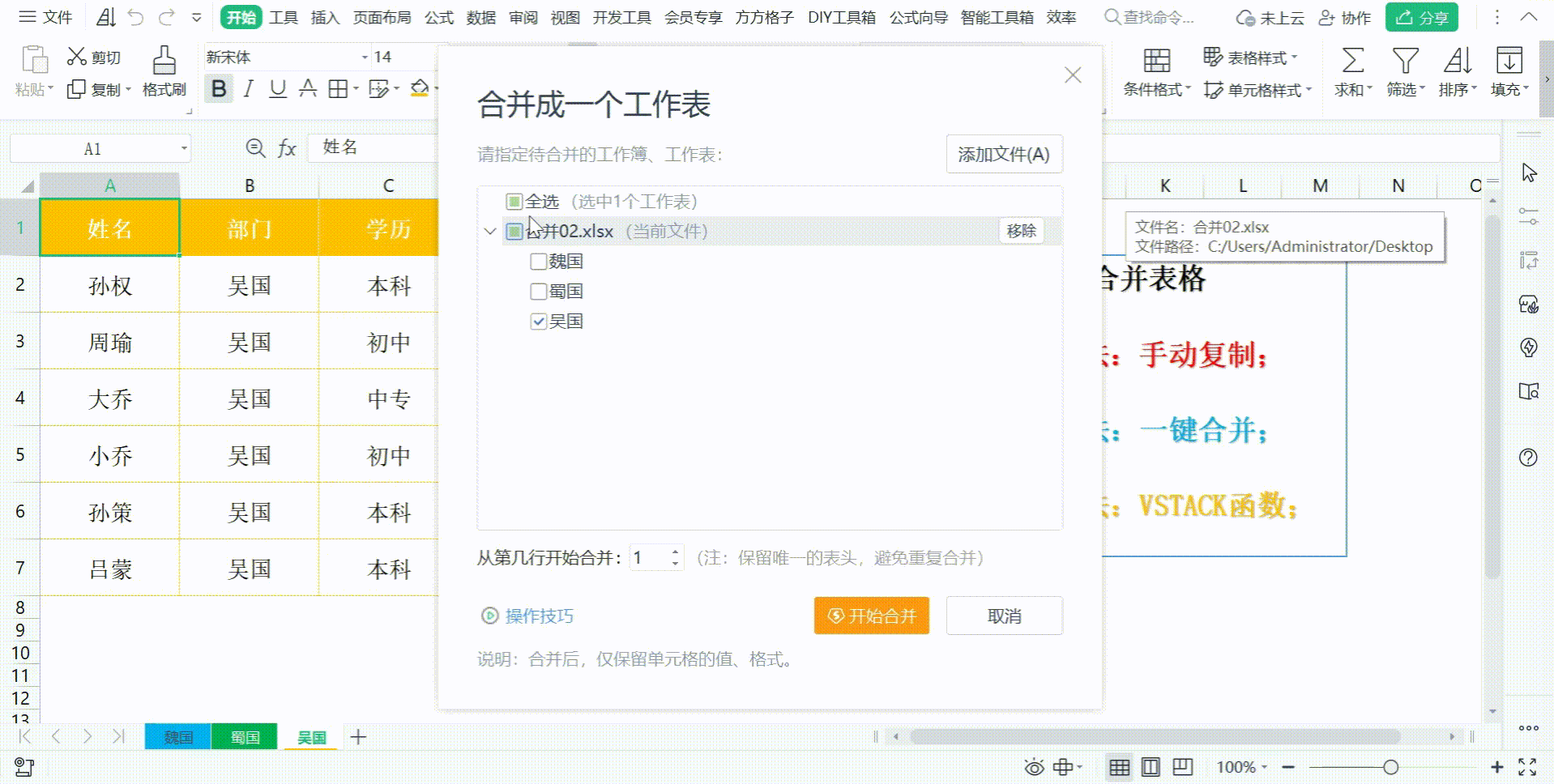
Task: Click the 取消 (Cancel) button
Action: 1004,616
